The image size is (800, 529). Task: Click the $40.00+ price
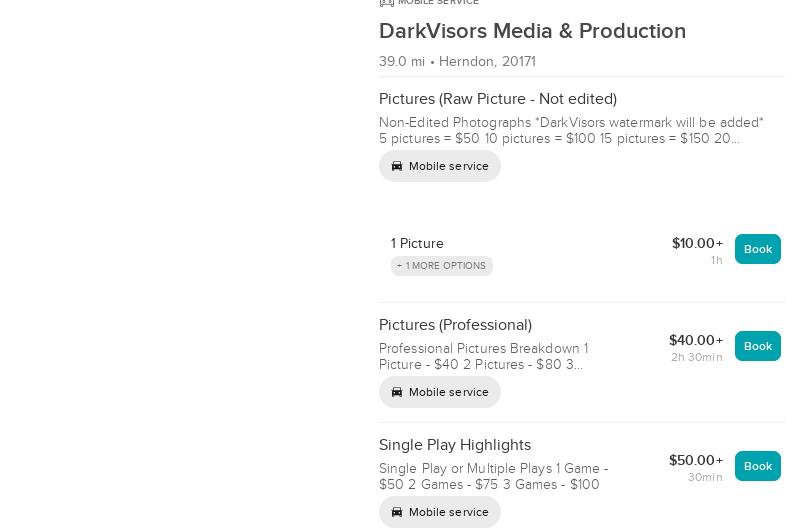695,340
